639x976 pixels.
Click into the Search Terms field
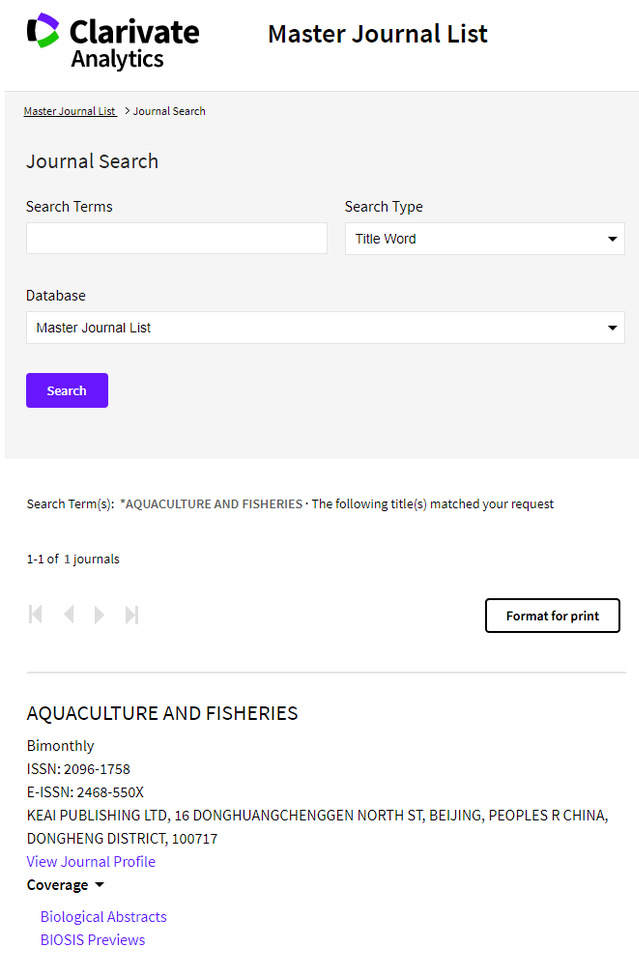176,238
